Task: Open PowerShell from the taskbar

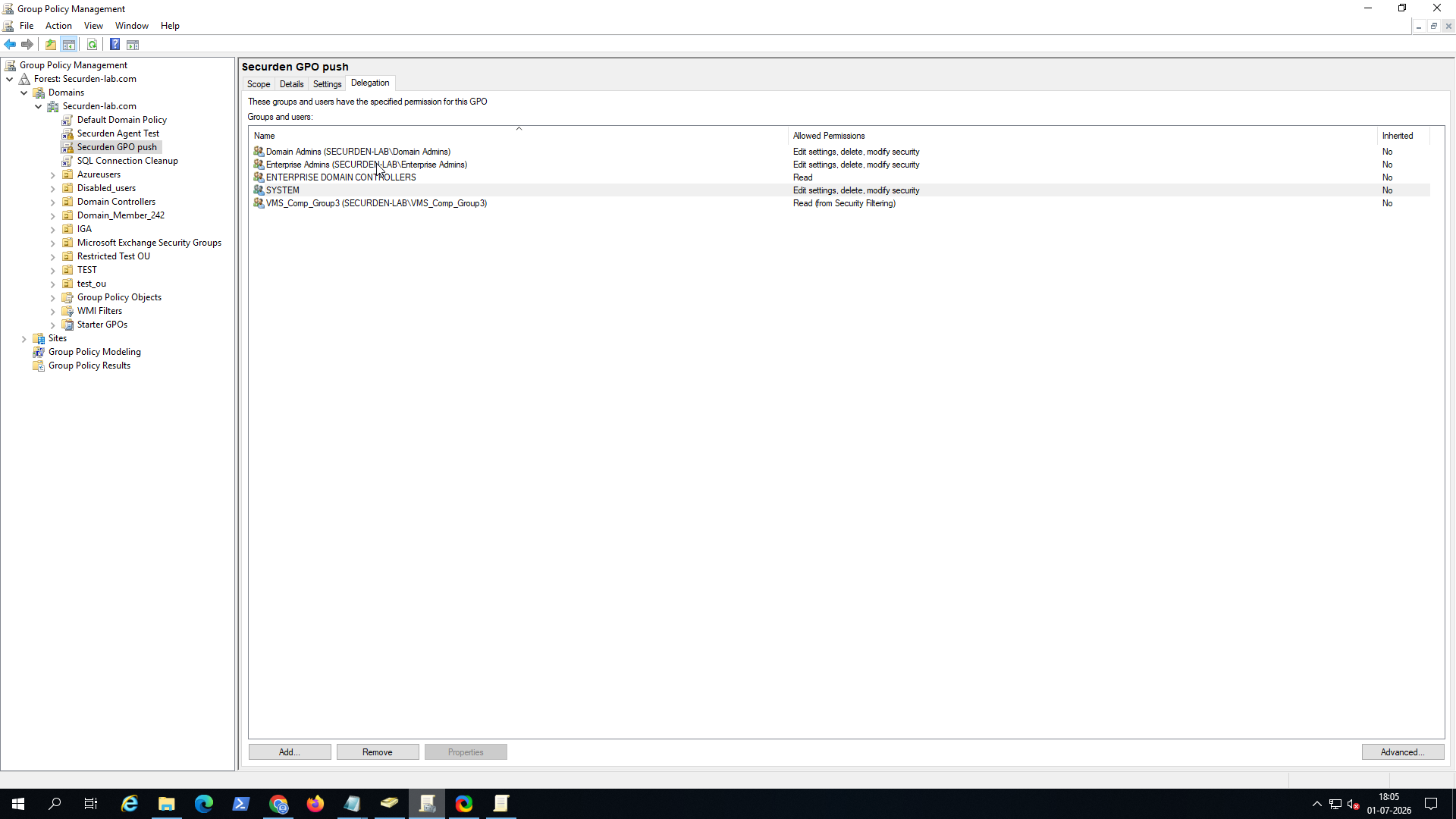Action: 241,804
